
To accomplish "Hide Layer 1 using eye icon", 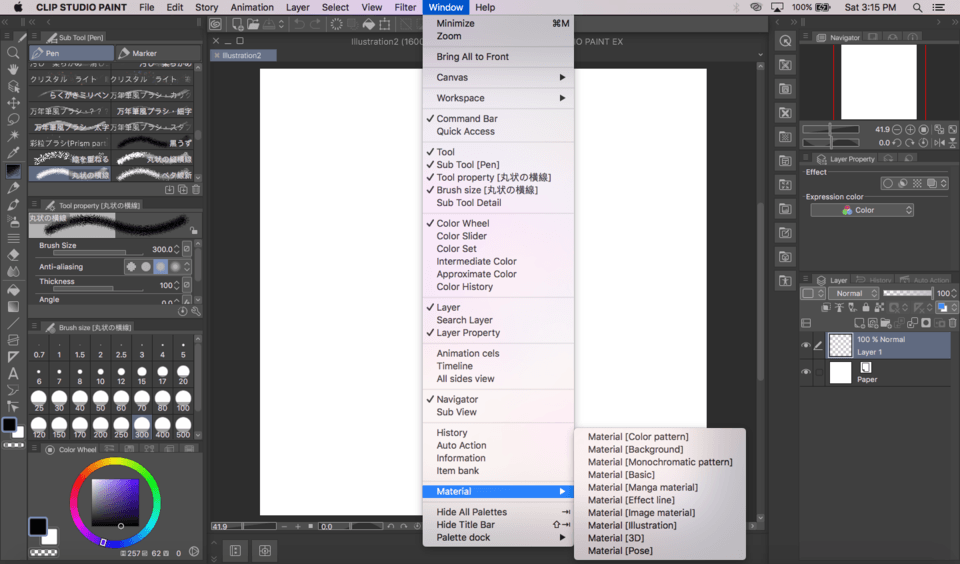I will coord(806,346).
